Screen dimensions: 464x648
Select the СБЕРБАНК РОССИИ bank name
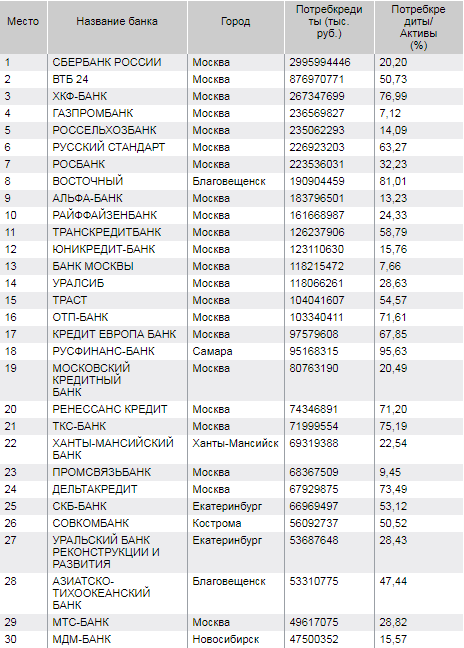click(107, 62)
